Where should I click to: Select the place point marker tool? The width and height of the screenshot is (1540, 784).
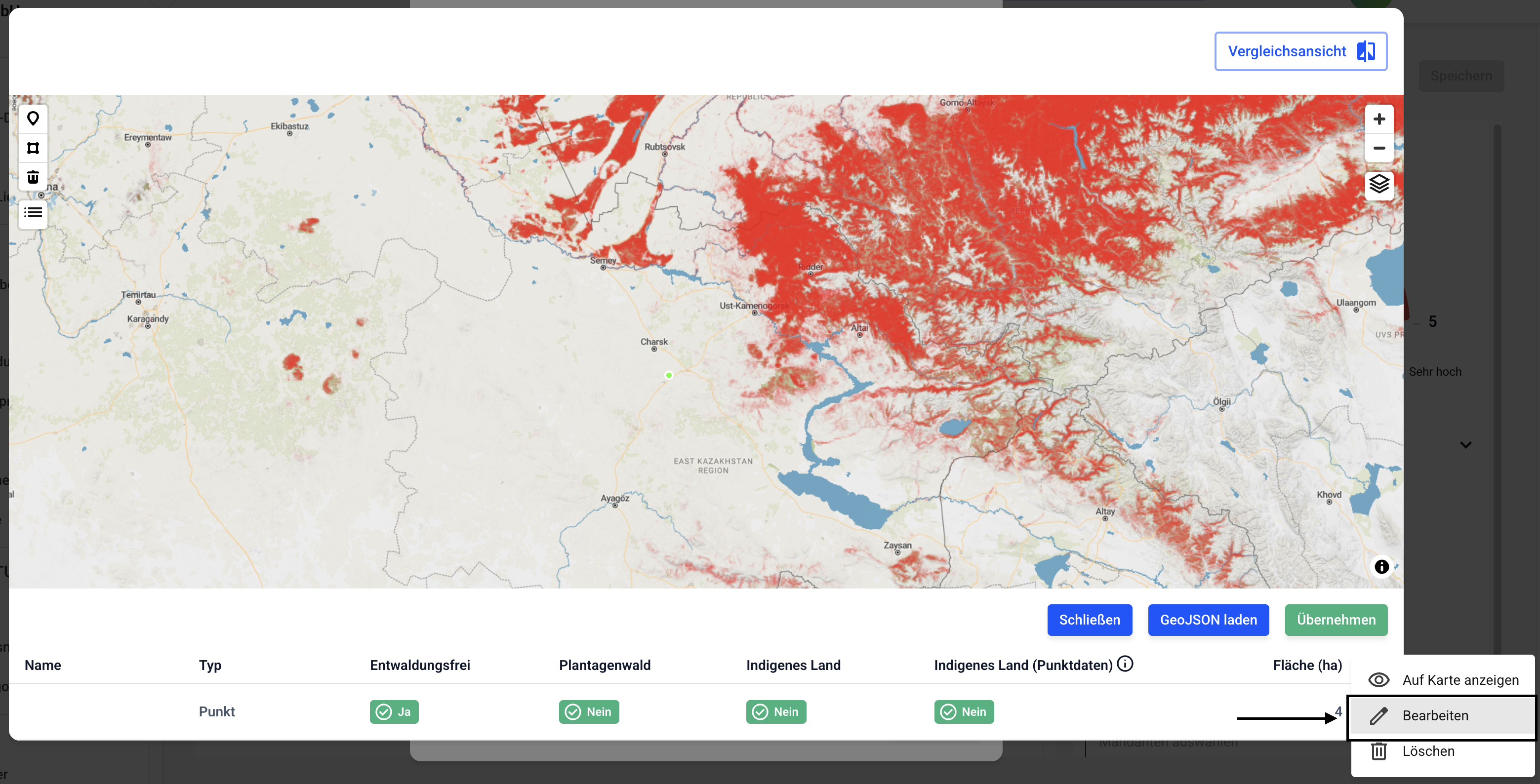[33, 118]
